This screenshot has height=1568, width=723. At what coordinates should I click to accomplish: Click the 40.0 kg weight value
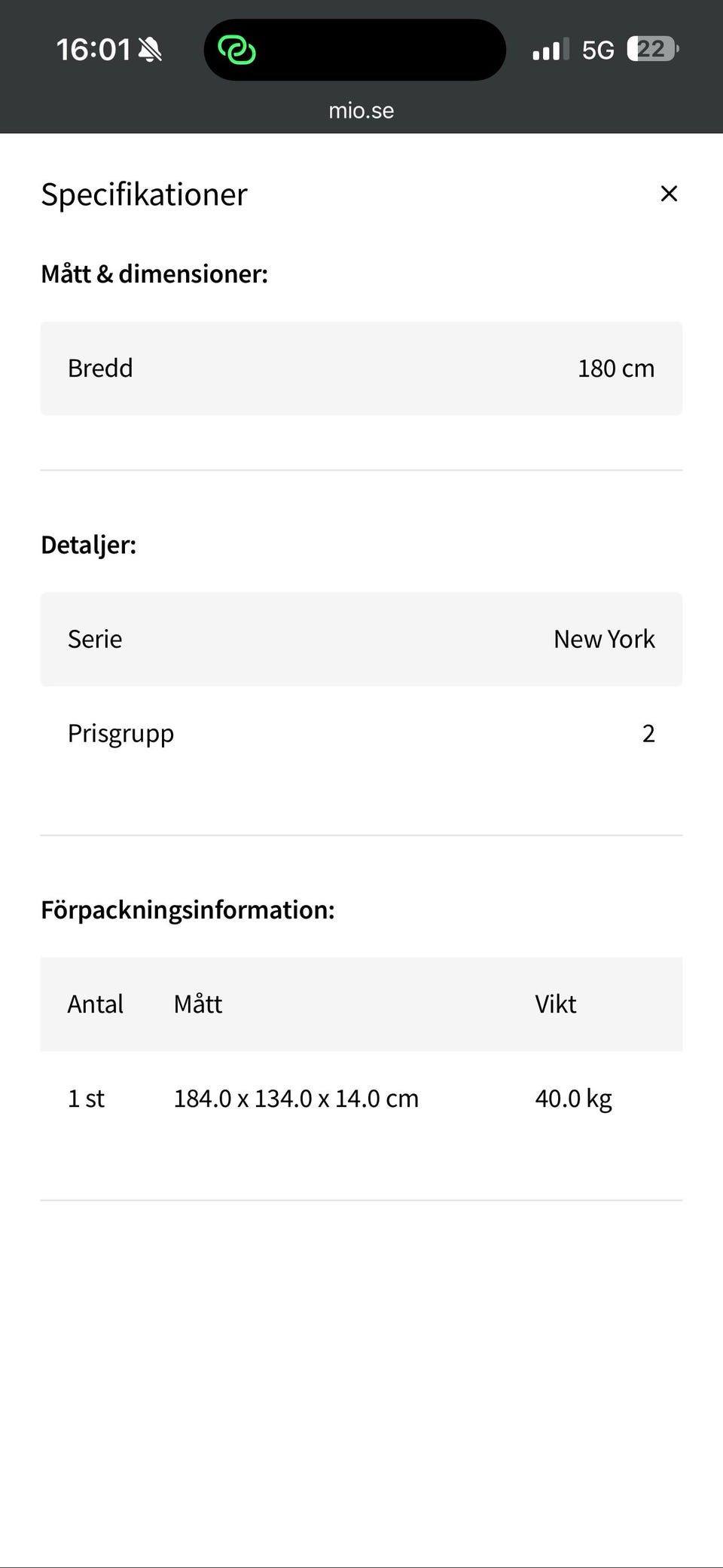[x=573, y=1099]
